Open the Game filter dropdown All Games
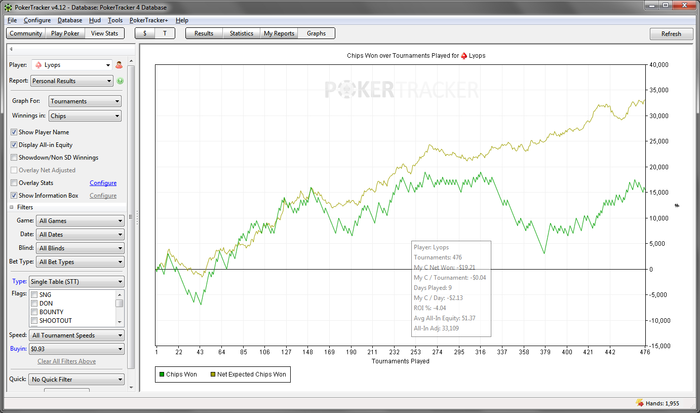 tap(80, 221)
